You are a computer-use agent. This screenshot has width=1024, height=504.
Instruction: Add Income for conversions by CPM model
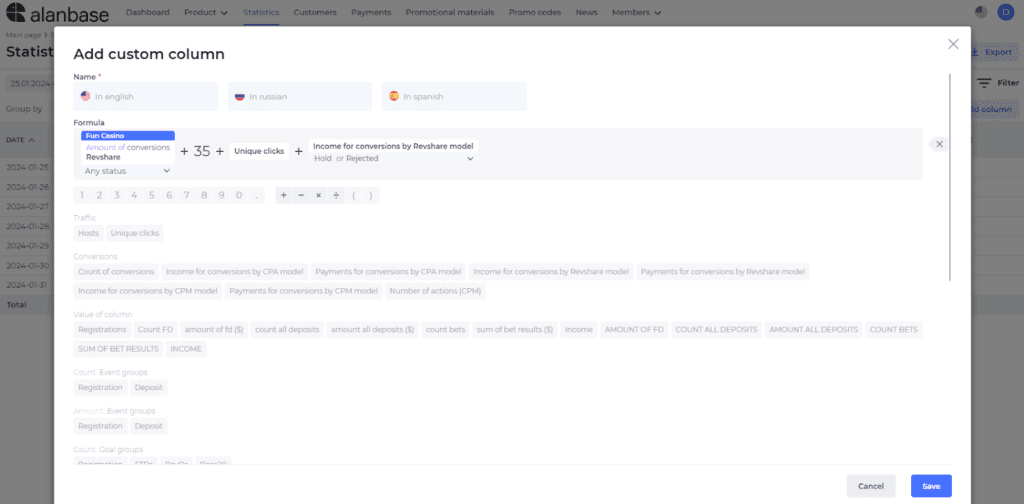(x=148, y=291)
